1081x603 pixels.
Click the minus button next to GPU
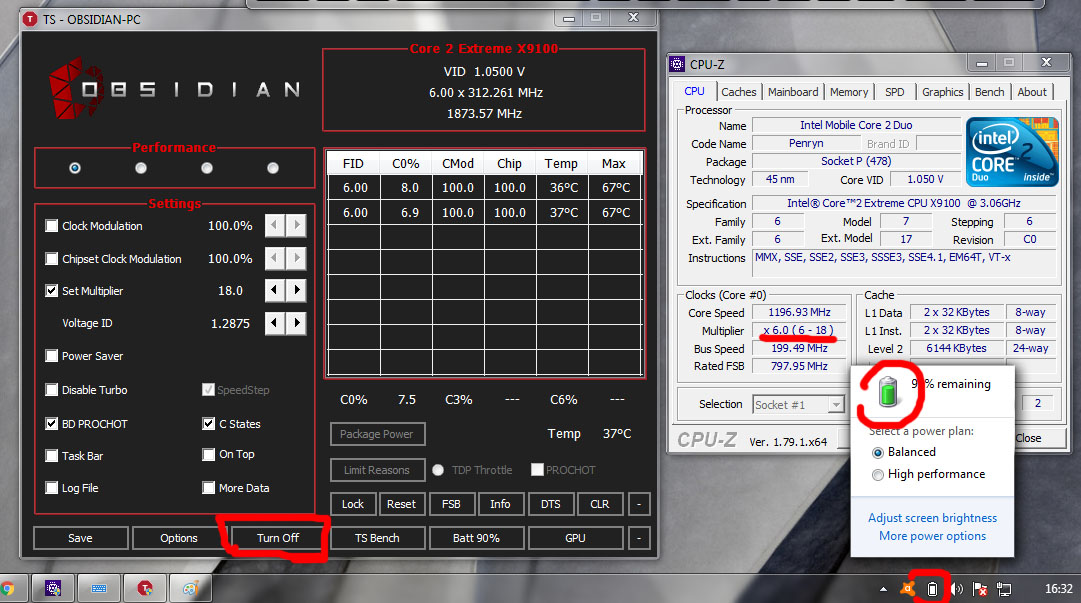click(639, 538)
